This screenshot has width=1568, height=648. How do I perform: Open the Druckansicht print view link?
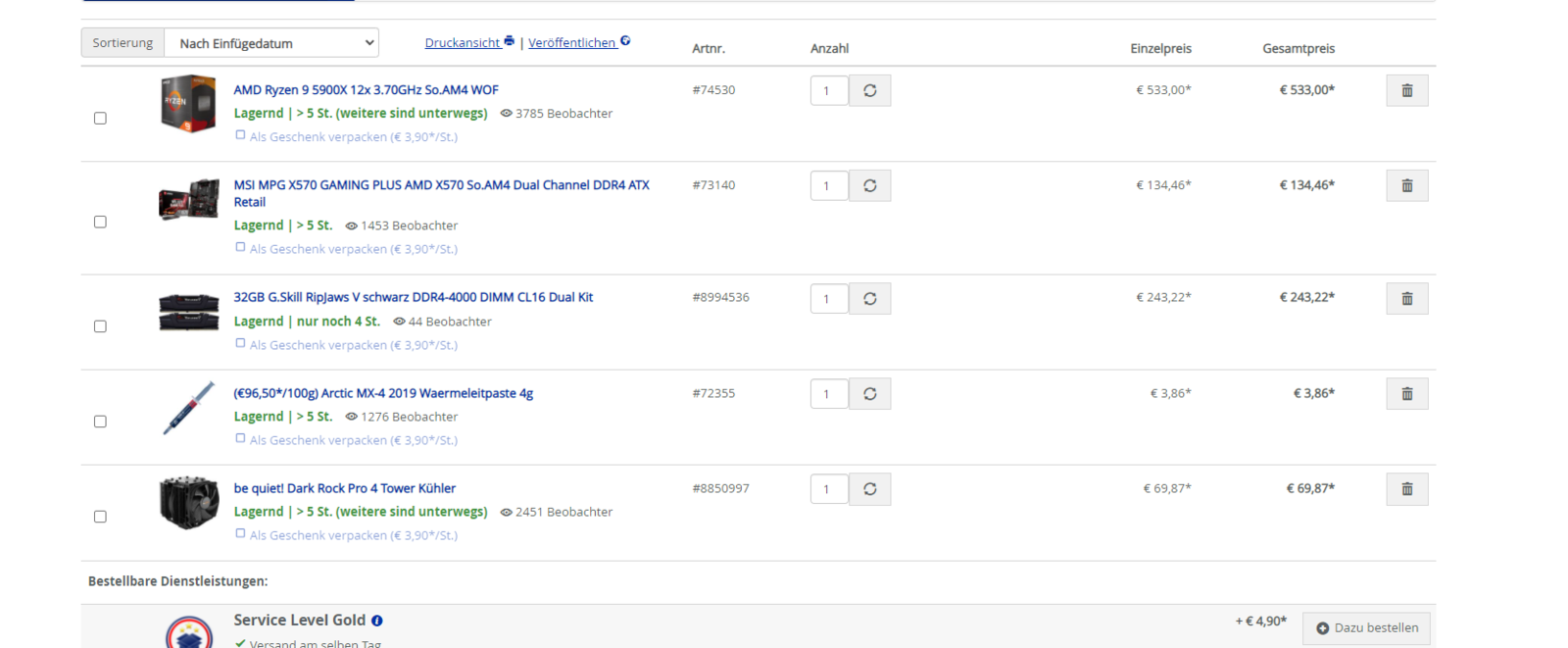463,43
